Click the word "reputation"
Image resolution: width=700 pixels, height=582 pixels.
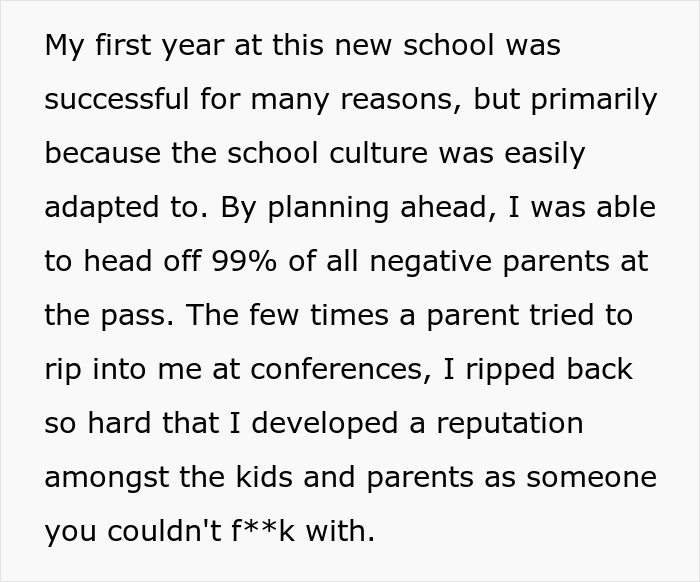point(510,424)
